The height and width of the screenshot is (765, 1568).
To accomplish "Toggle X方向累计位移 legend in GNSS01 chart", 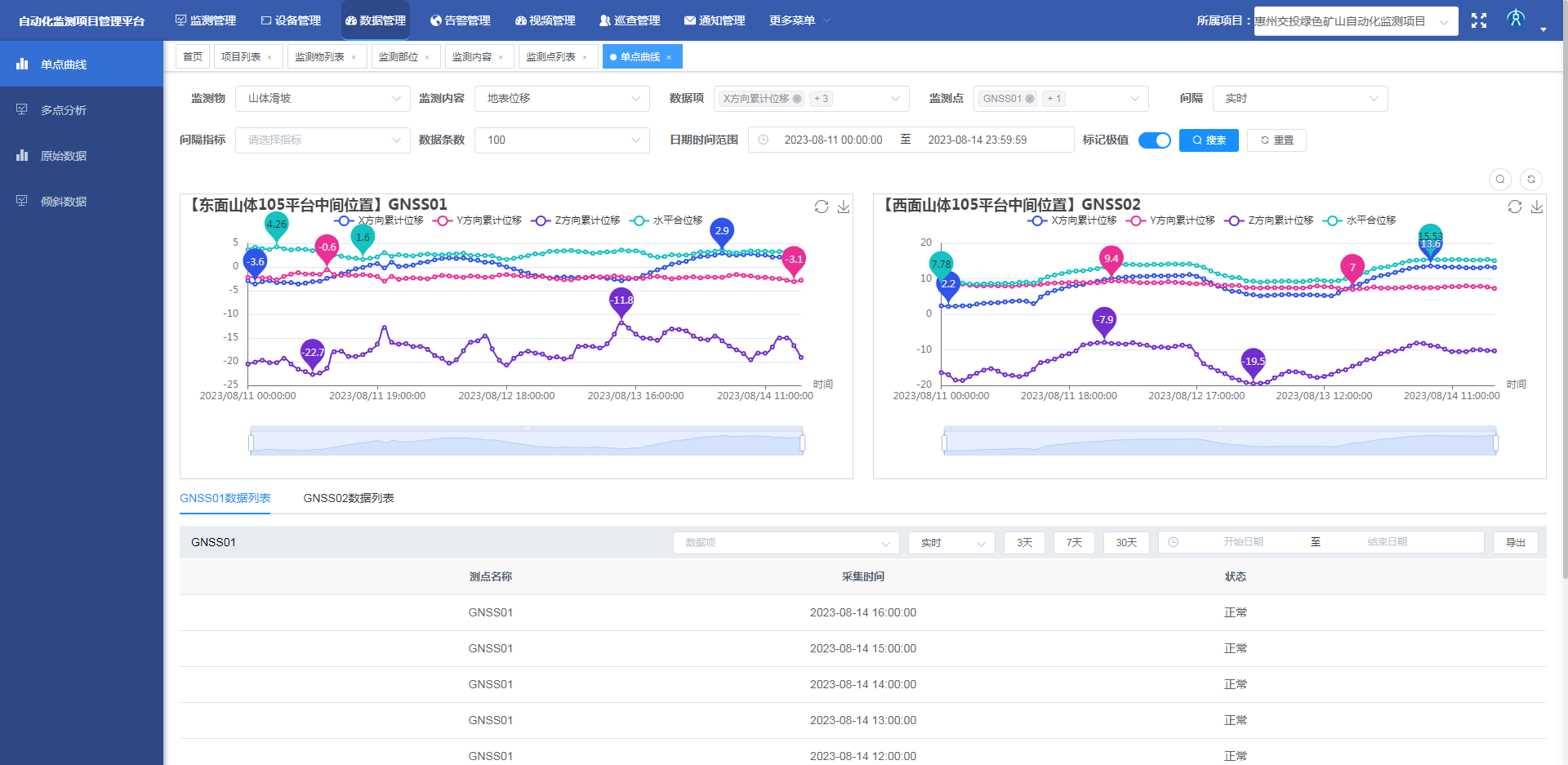I will click(380, 220).
